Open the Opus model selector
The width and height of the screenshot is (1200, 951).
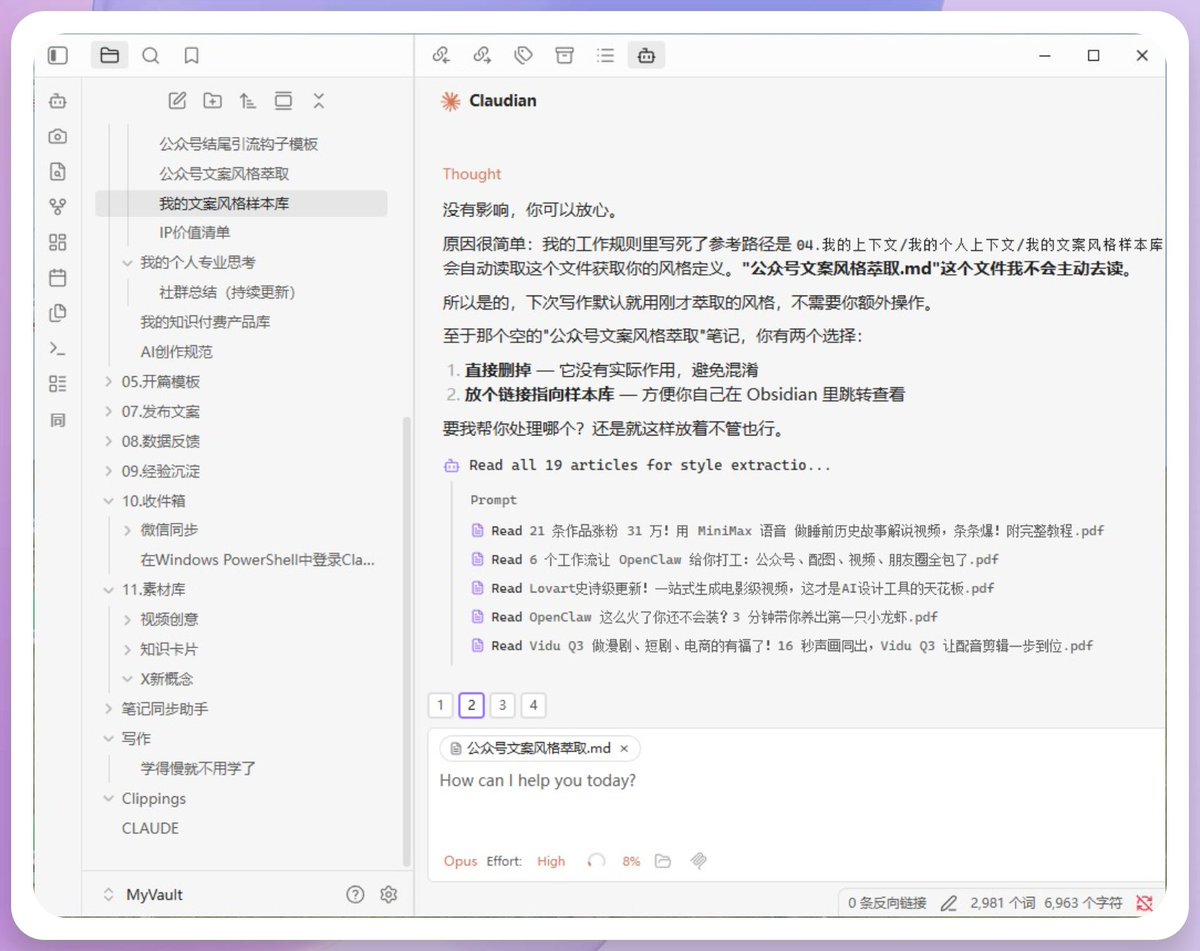pyautogui.click(x=461, y=861)
